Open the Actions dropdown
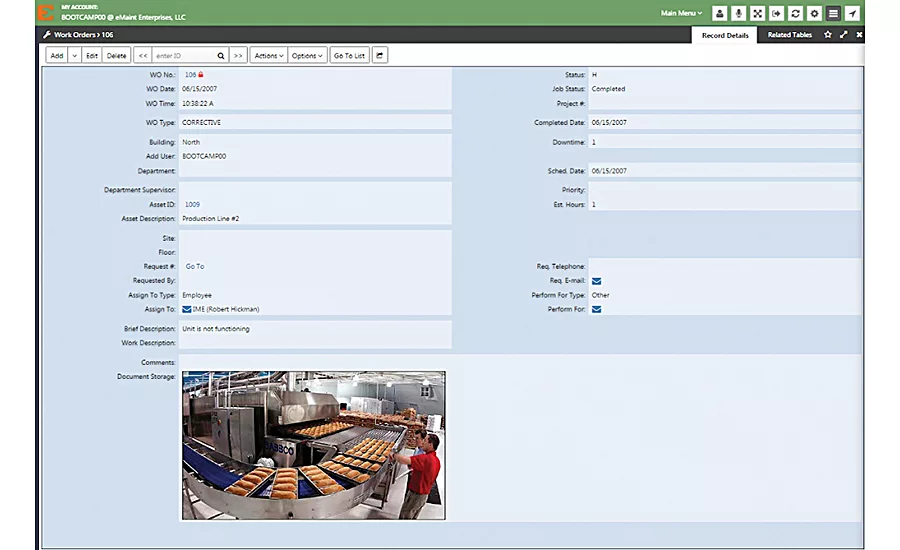Image resolution: width=900 pixels, height=550 pixels. coord(269,56)
